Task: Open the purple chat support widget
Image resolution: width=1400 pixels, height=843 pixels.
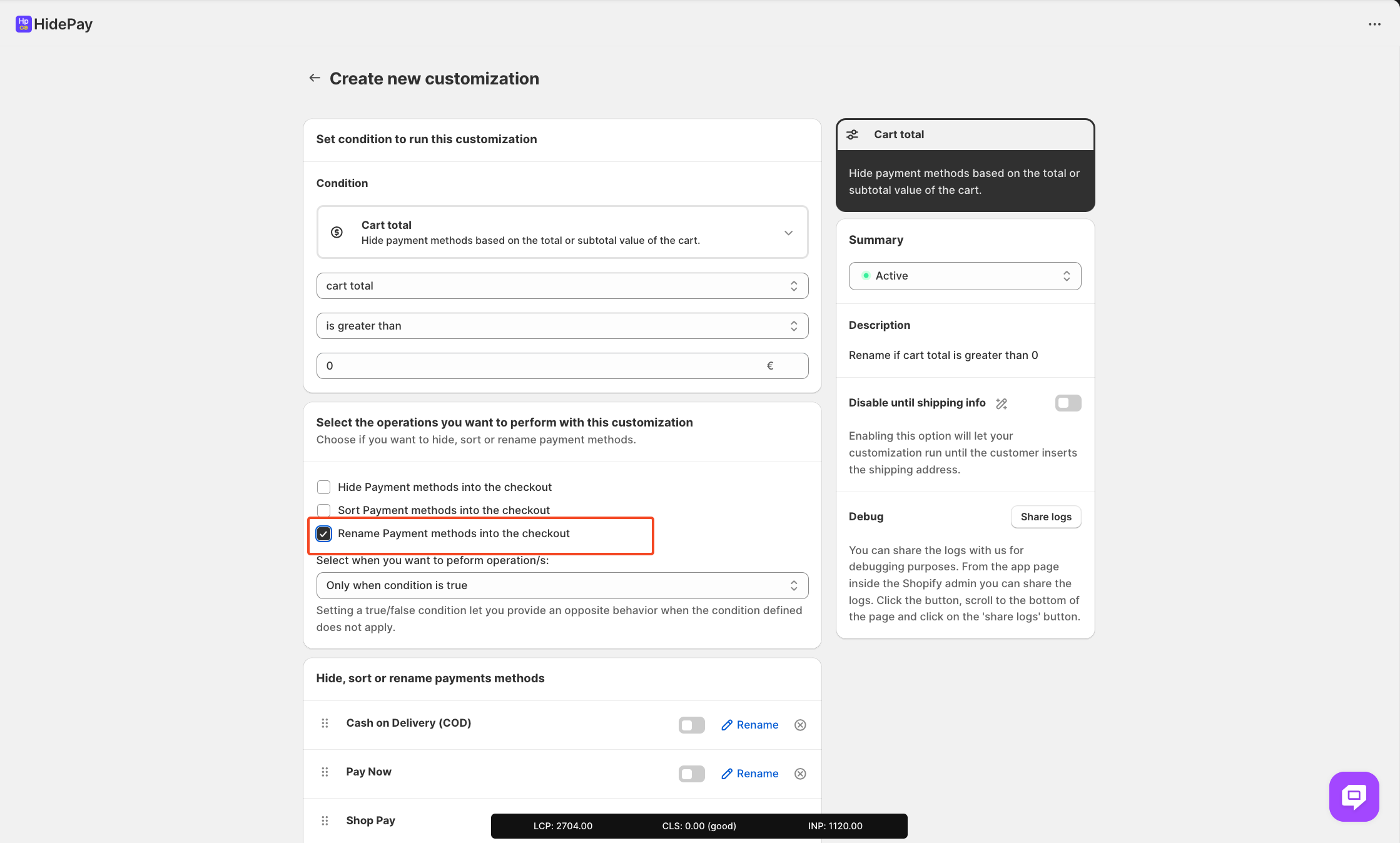Action: point(1354,796)
